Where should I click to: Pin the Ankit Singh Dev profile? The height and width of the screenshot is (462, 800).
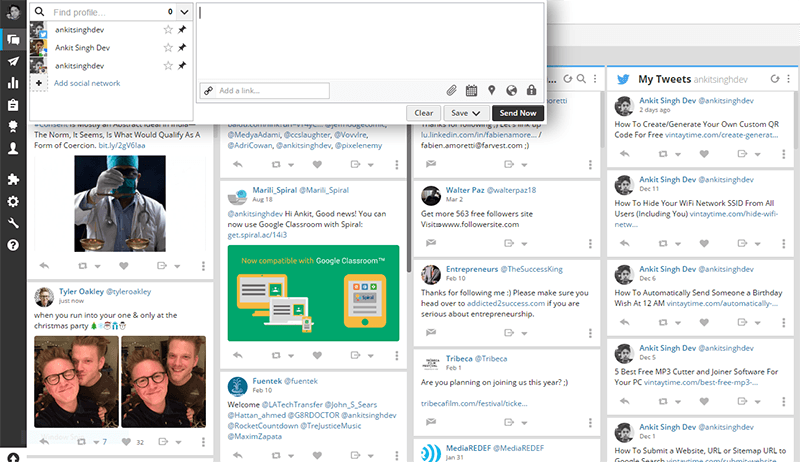coord(182,47)
